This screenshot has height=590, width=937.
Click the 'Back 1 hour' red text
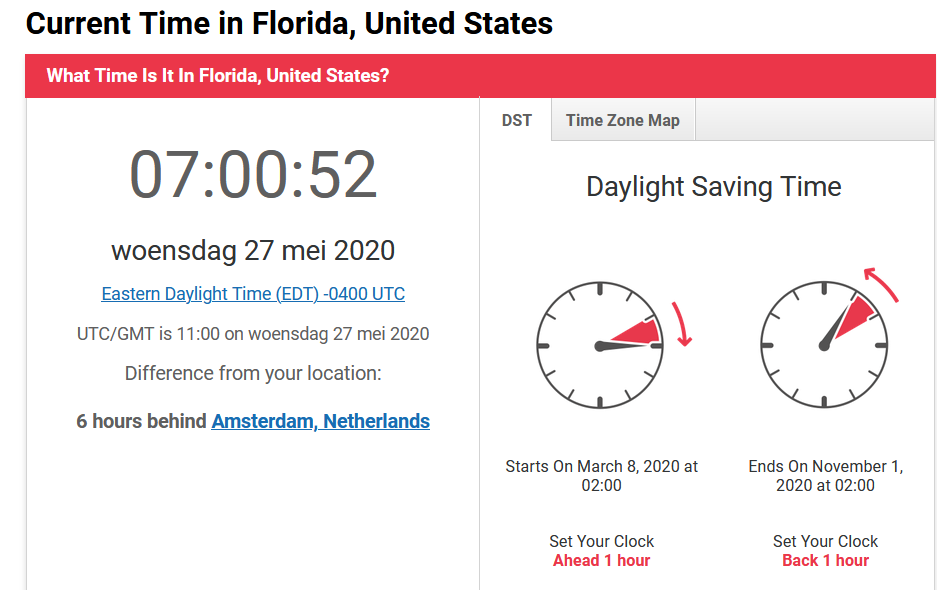pos(825,561)
